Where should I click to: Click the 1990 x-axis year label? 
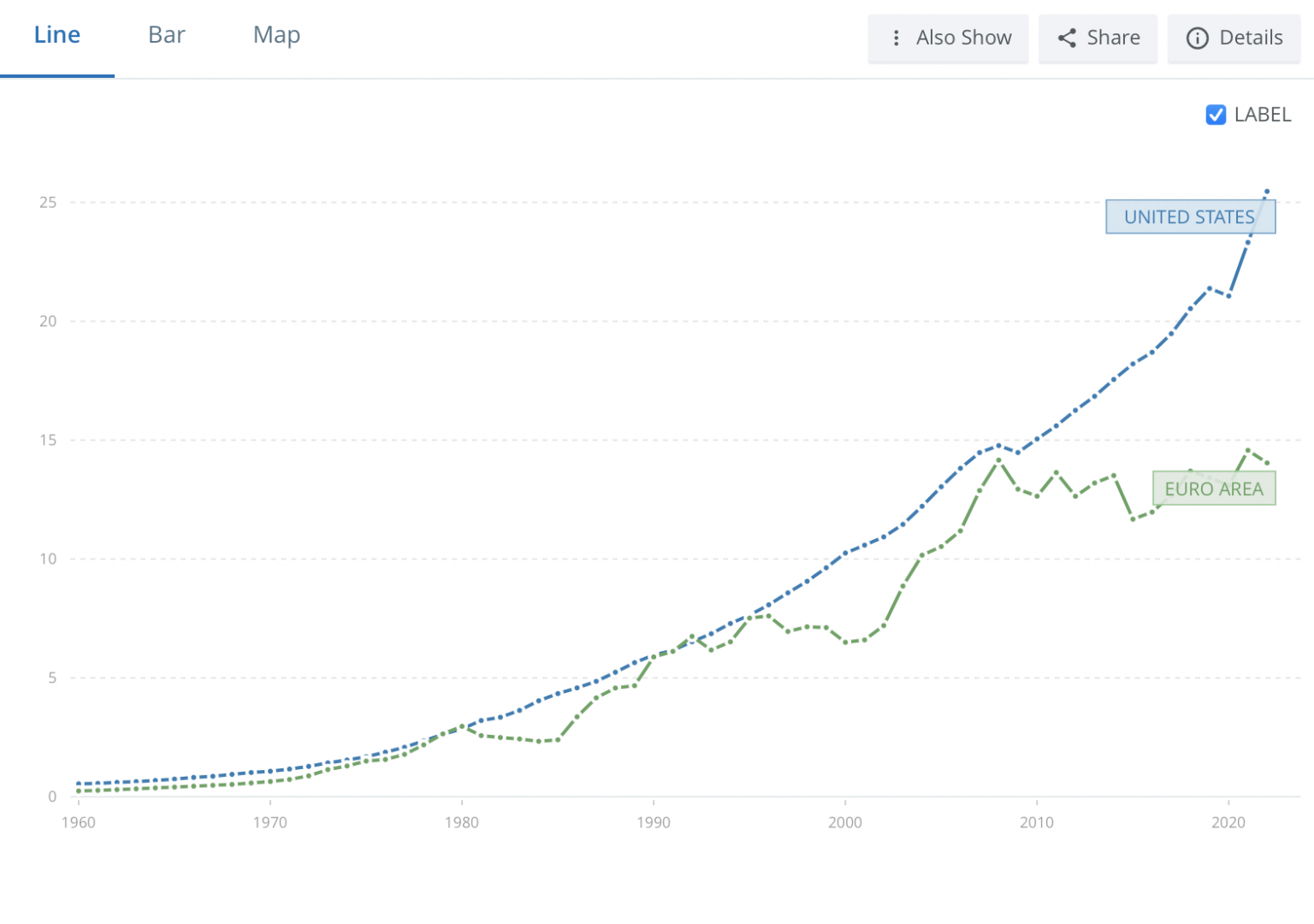point(654,822)
